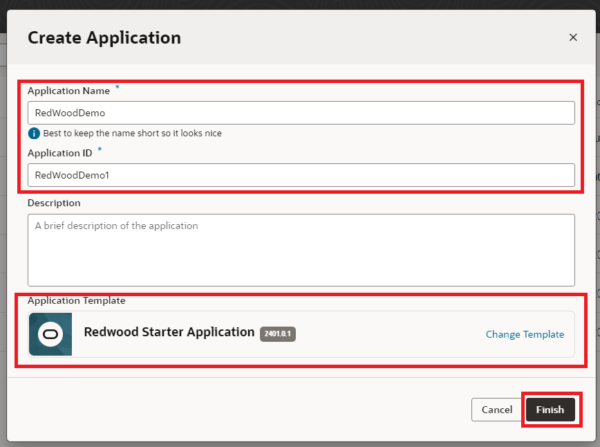Viewport: 600px width, 447px height.
Task: Click the Create Application heading
Action: coord(104,38)
